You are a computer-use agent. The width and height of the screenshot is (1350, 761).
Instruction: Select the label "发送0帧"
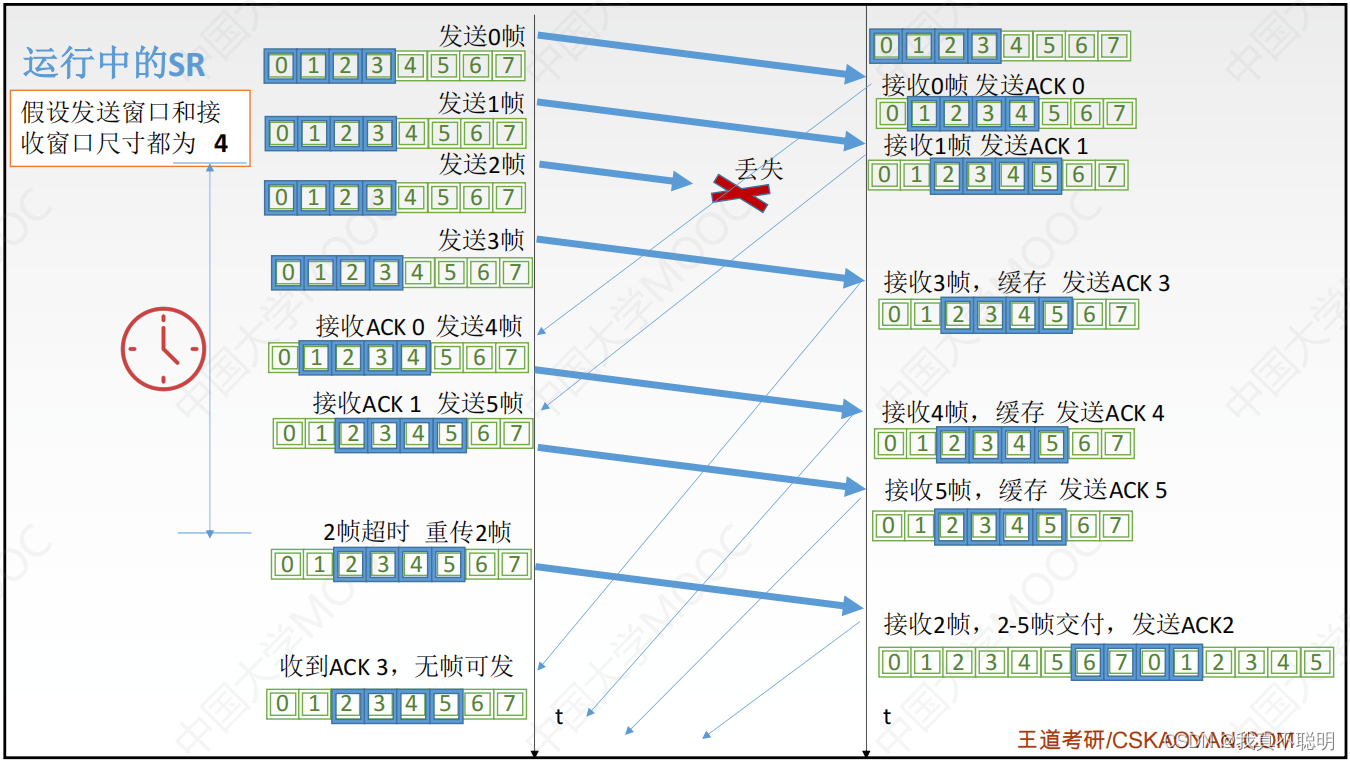(x=482, y=36)
